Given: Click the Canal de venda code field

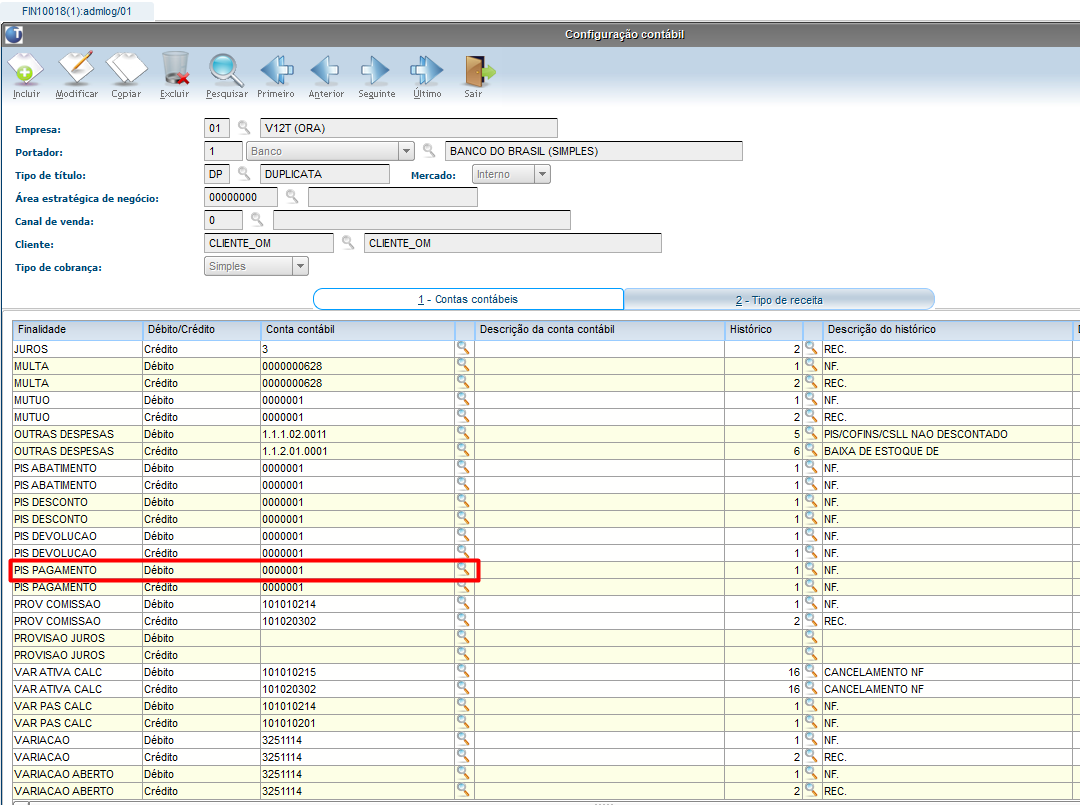Looking at the screenshot, I should 223,220.
